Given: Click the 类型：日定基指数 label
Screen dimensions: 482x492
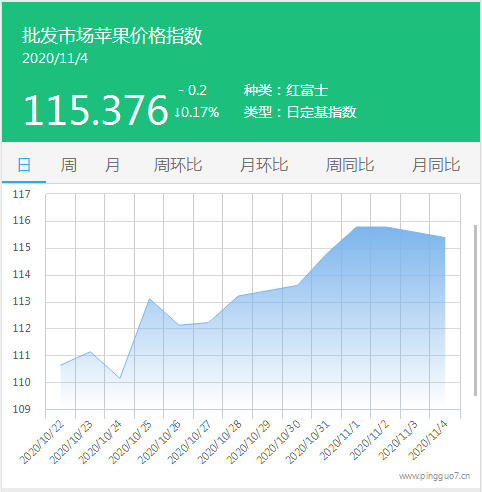Looking at the screenshot, I should (300, 112).
